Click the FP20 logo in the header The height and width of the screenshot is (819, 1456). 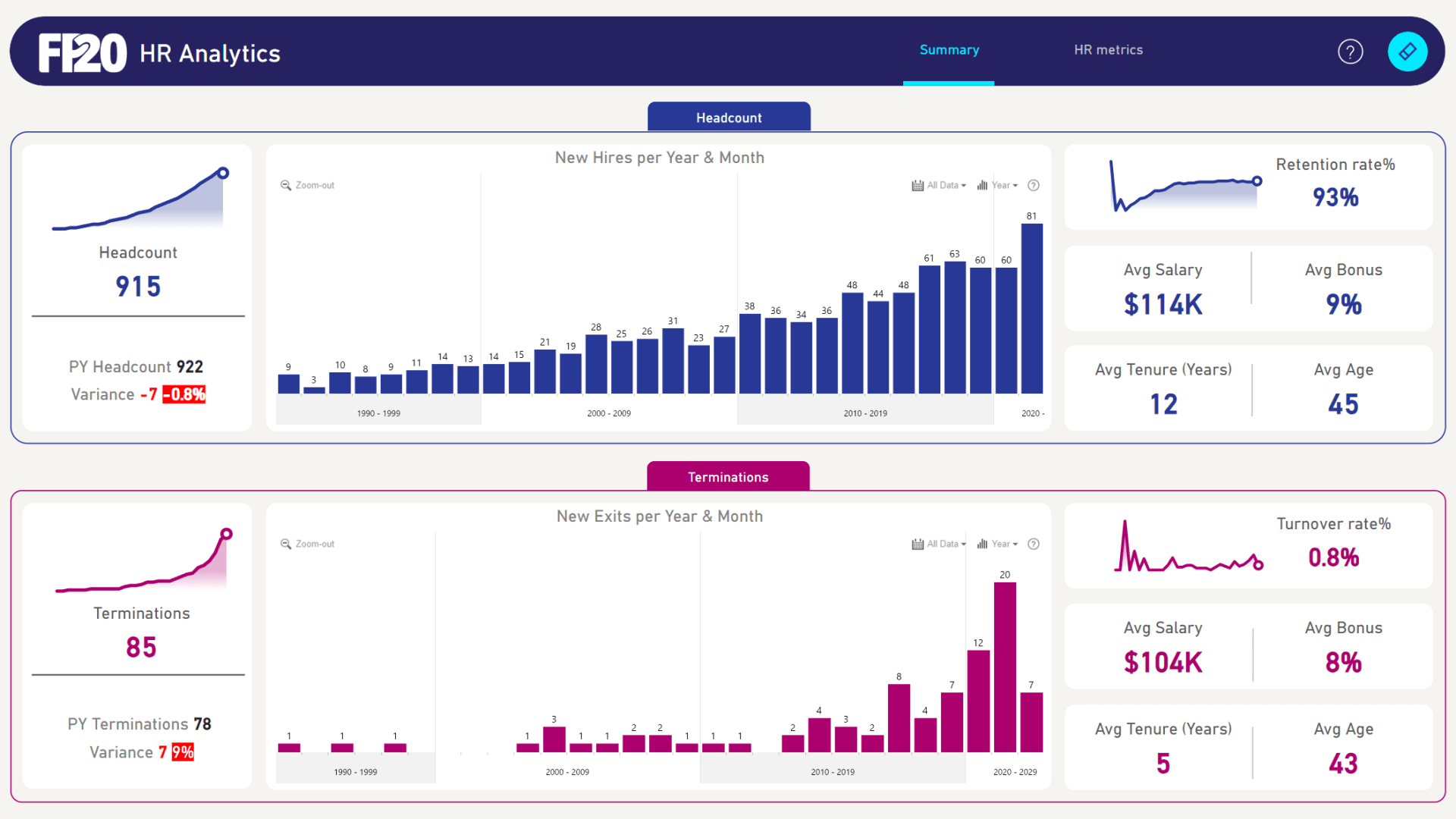[83, 52]
